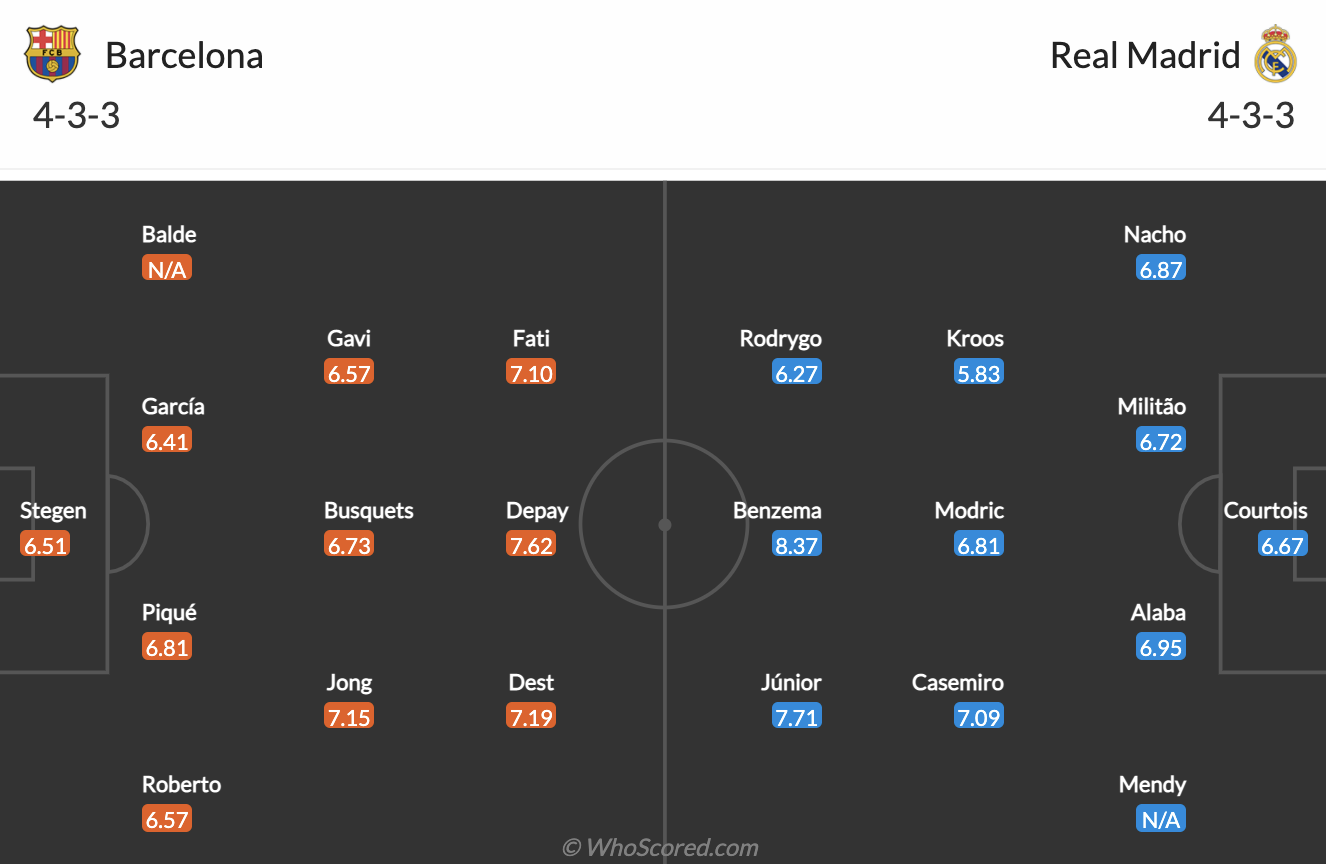Open the Barcelona team name link
This screenshot has height=864, width=1326.
tap(184, 55)
